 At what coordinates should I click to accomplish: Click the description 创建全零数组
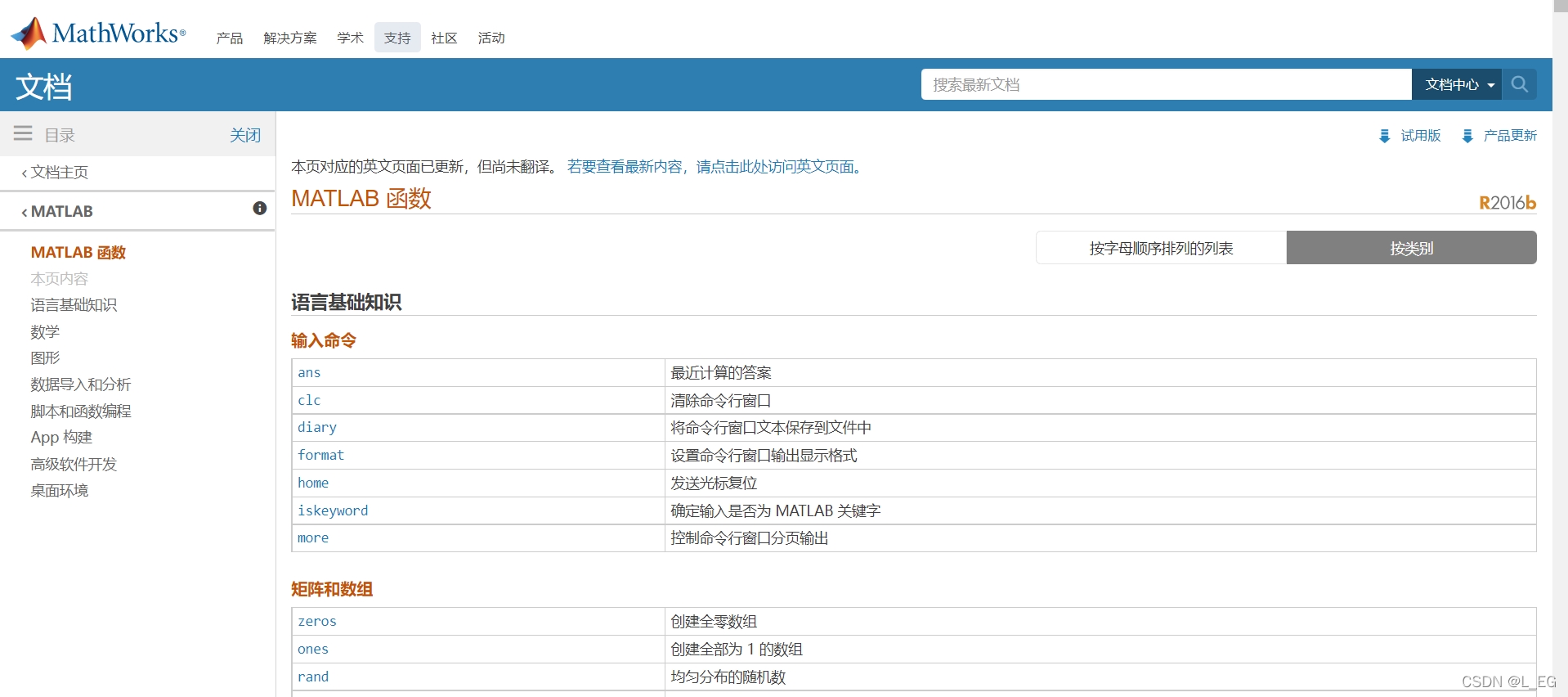tap(714, 622)
